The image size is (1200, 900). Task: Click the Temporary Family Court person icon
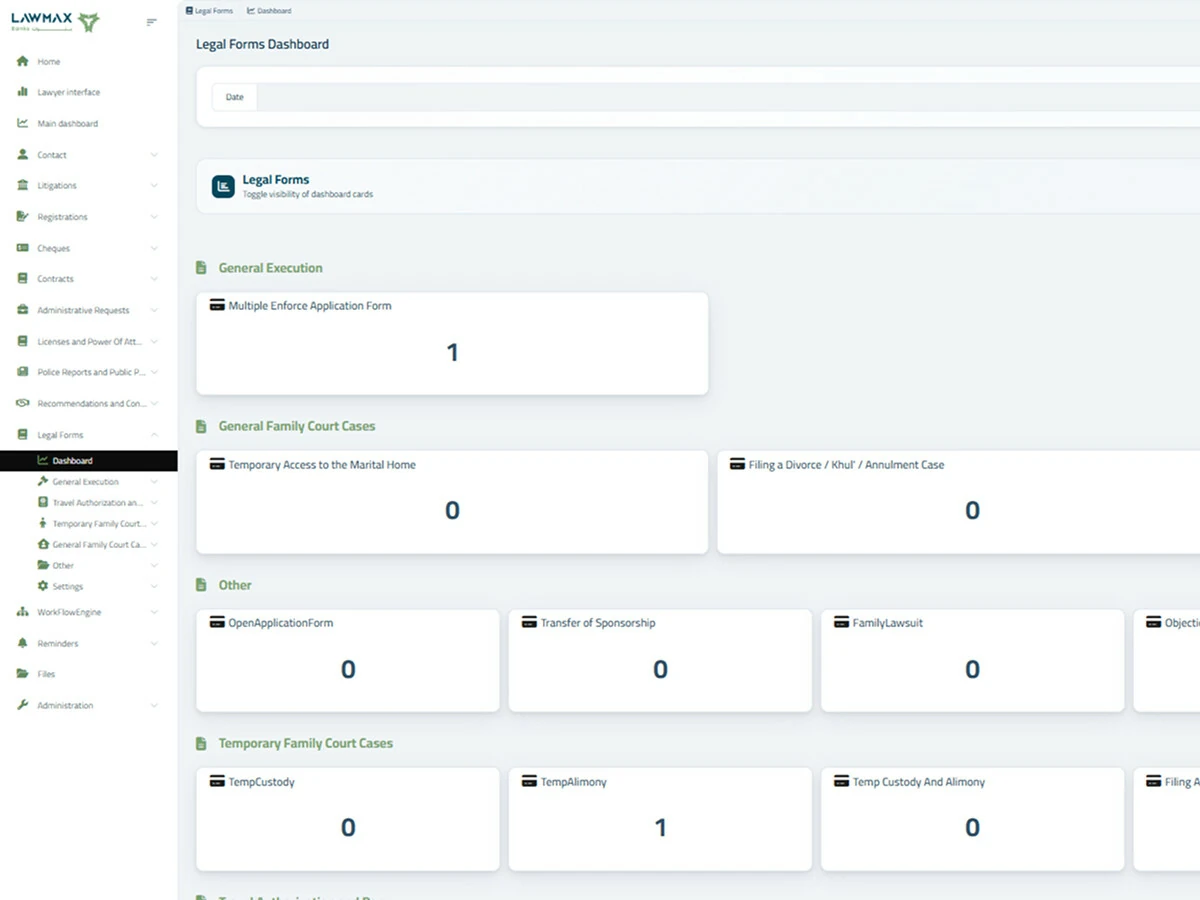pos(43,523)
